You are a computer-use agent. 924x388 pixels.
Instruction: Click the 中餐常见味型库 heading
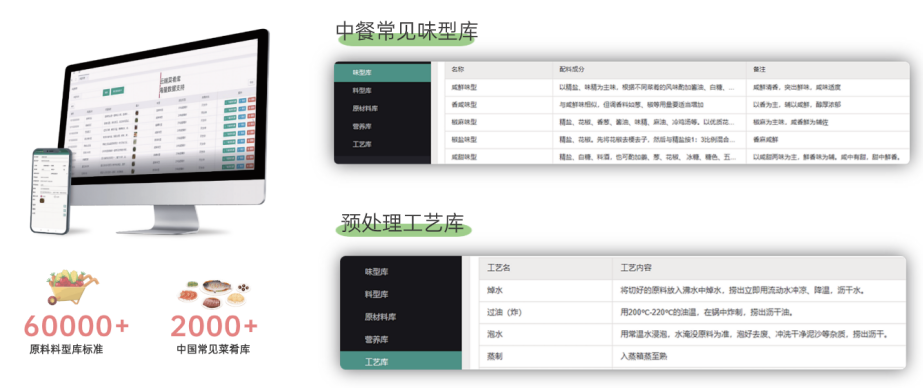pyautogui.click(x=407, y=31)
